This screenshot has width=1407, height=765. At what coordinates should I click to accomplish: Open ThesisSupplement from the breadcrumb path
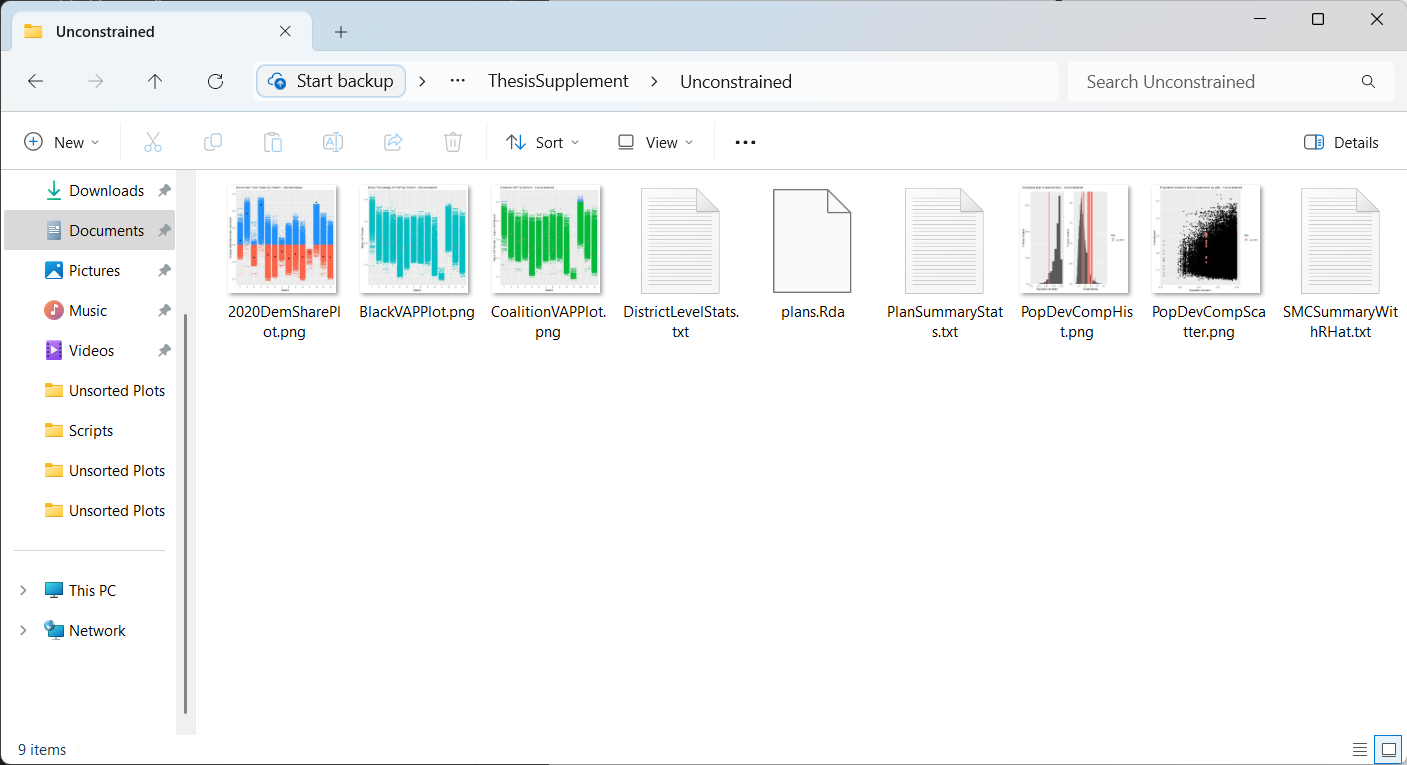tap(558, 81)
